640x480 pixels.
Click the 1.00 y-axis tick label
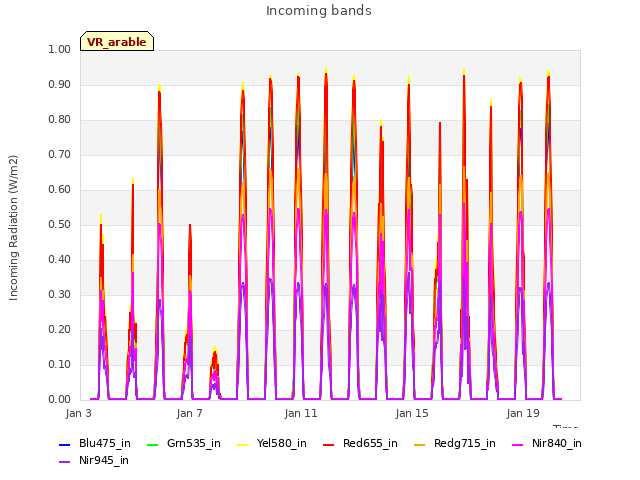60,49
